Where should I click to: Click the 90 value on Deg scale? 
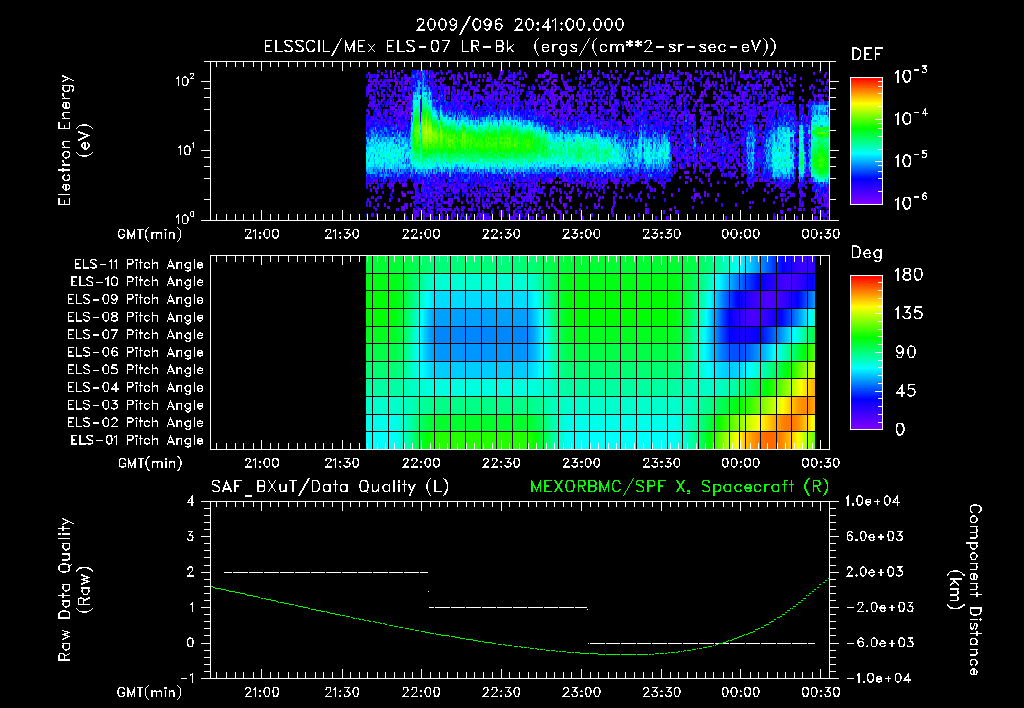coord(906,353)
